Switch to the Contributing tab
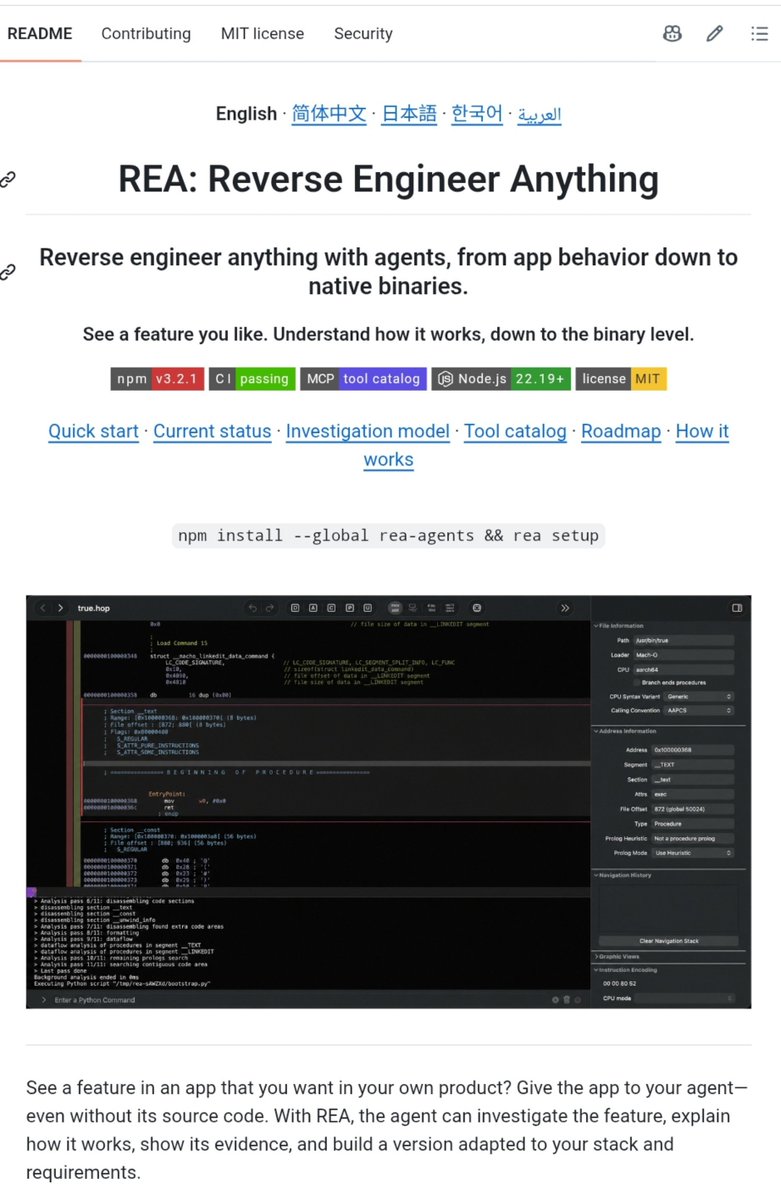Screen dimensions: 781x1200 pyautogui.click(x=146, y=33)
